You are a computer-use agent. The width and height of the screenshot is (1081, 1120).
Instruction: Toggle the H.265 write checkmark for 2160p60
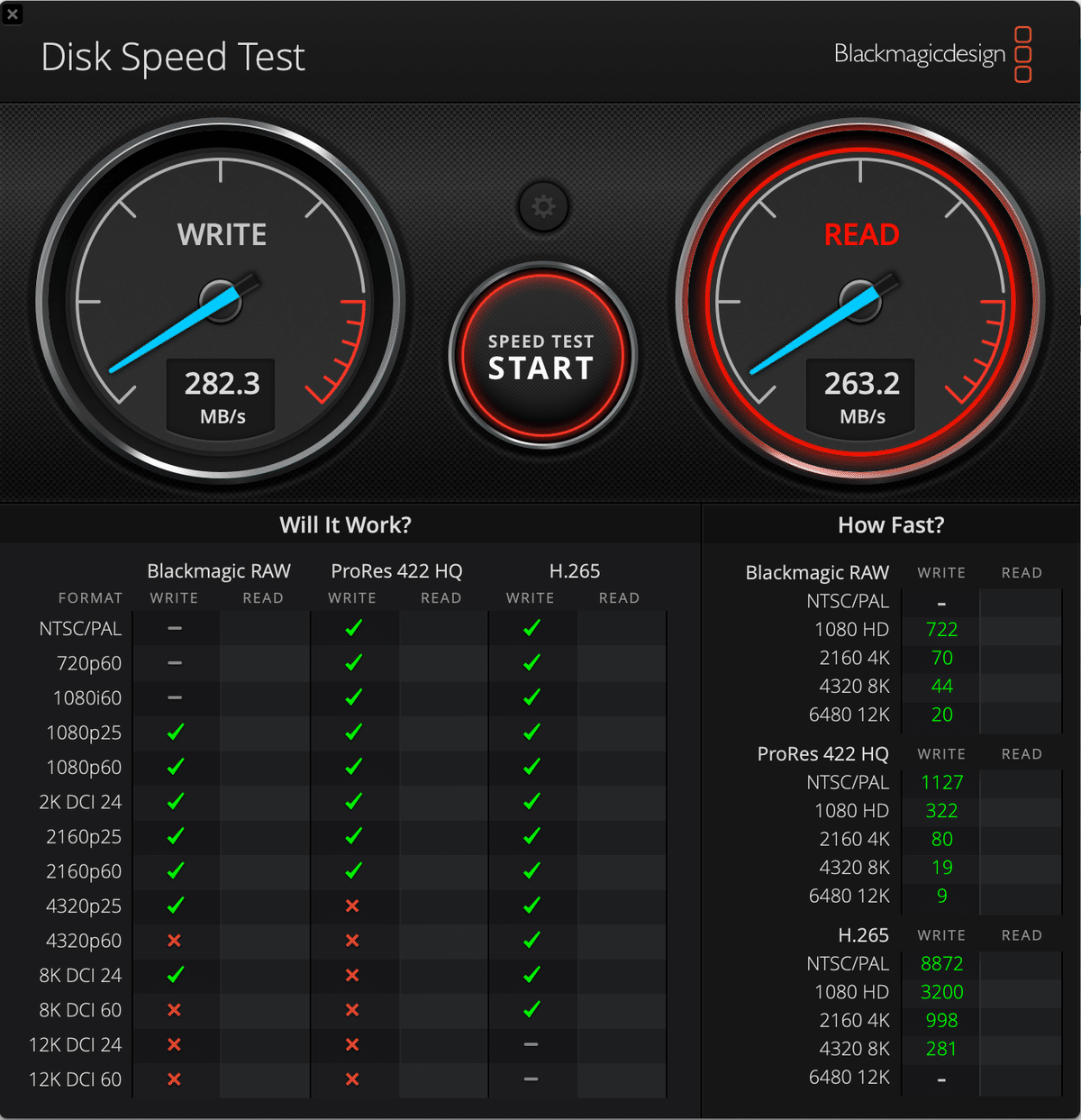(x=530, y=871)
